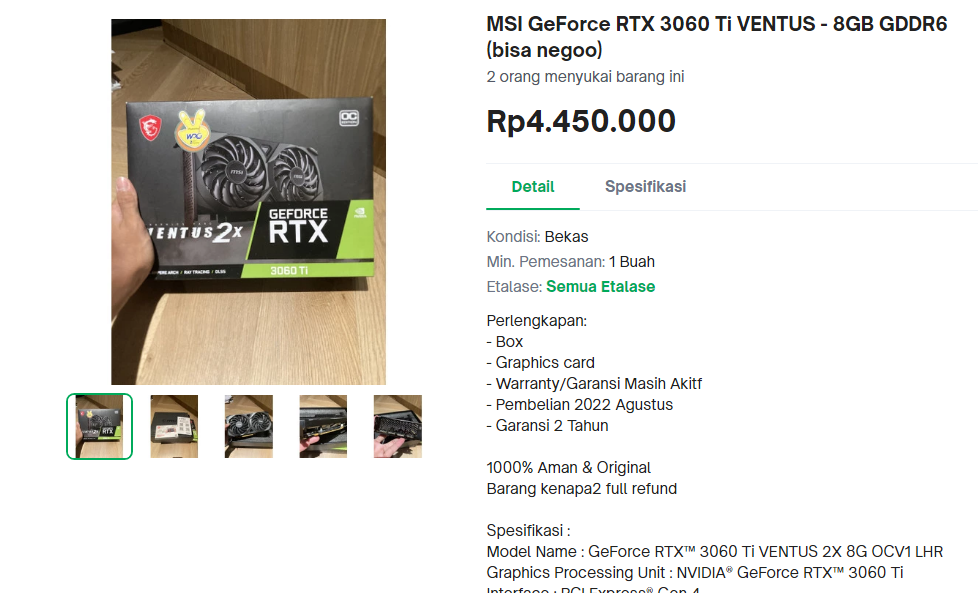View the third thumbnail with dual fans

click(x=249, y=427)
